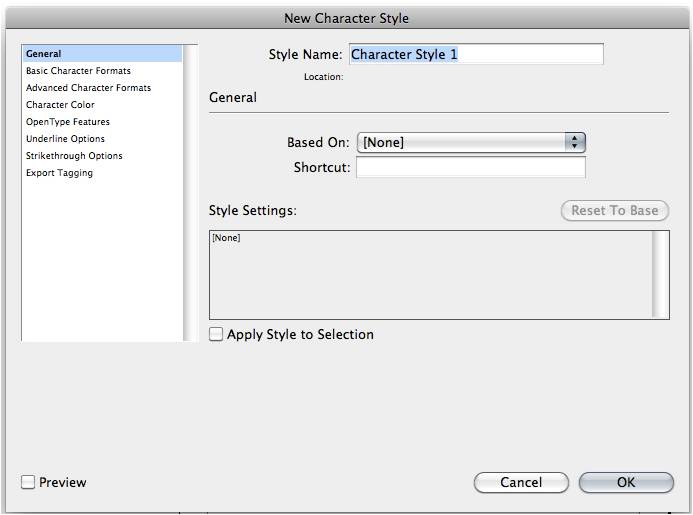Screen dimensions: 693x515
Task: Click inside the Style Settings box
Action: (431, 275)
